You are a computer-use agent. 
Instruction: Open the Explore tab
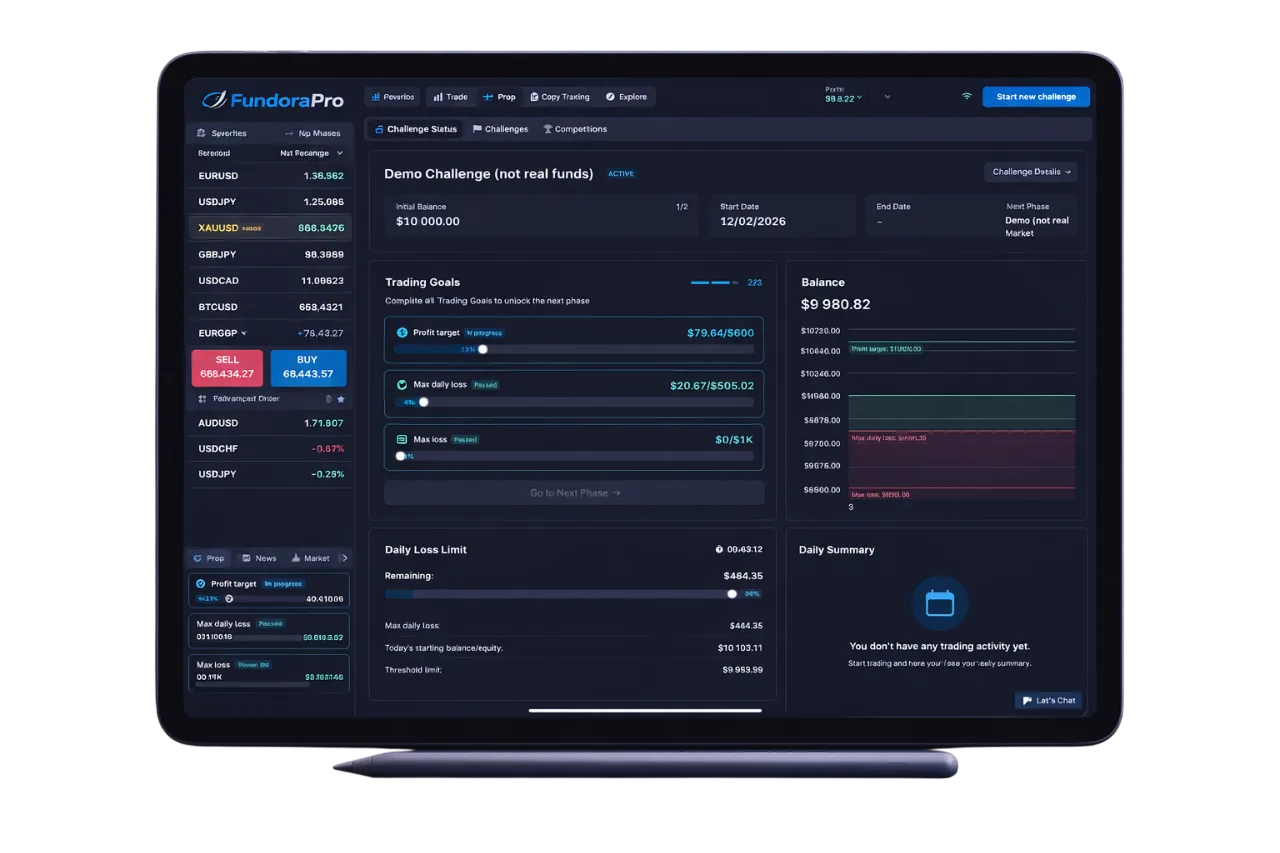[x=626, y=97]
